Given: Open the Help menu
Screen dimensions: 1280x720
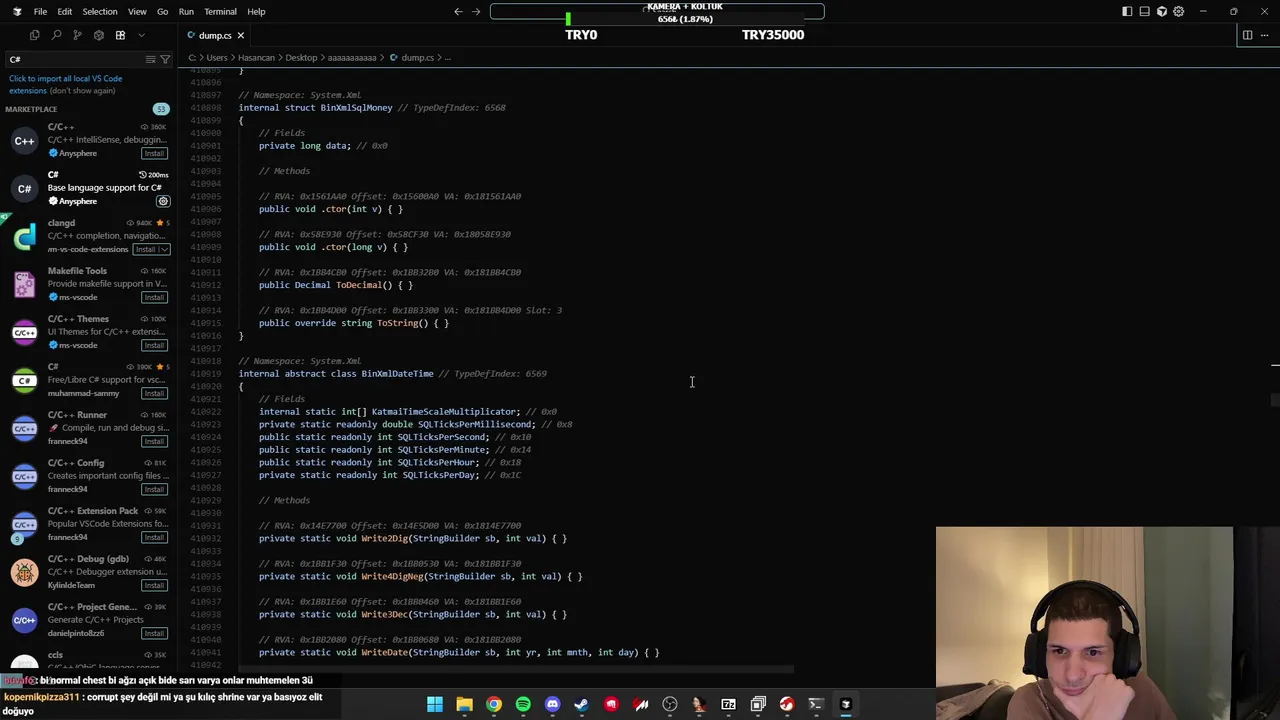Looking at the screenshot, I should coord(256,11).
